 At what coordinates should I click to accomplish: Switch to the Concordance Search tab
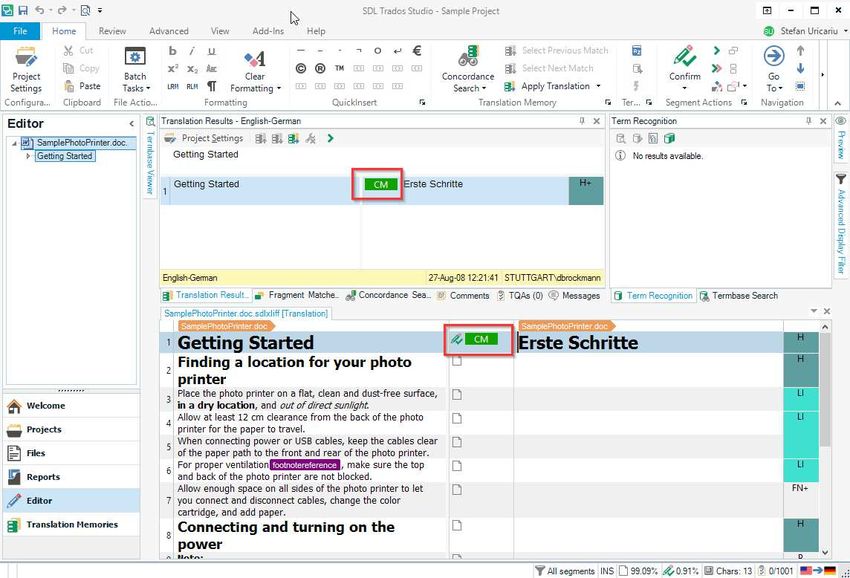(389, 296)
